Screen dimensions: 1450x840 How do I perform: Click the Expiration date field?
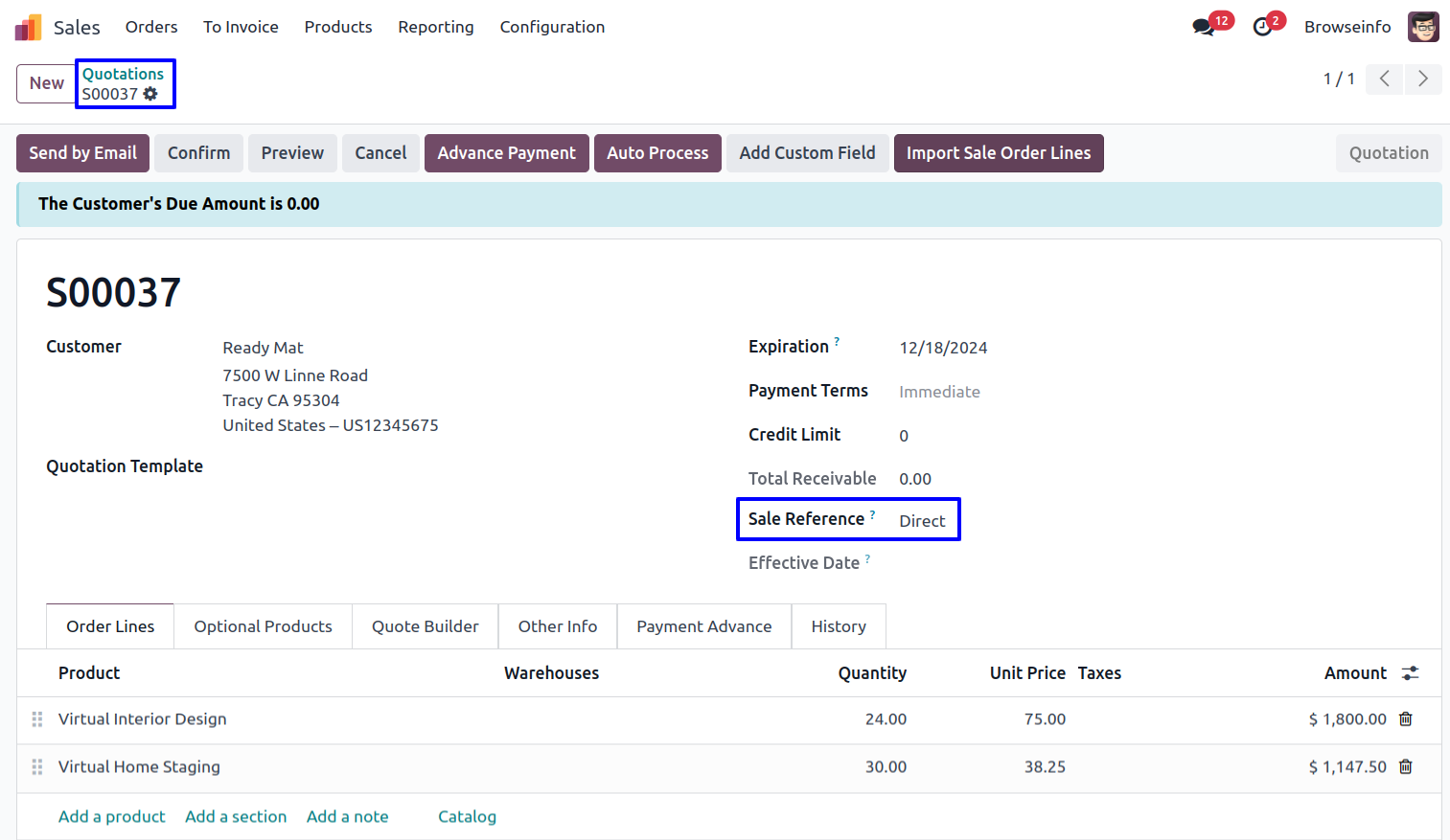coord(943,348)
